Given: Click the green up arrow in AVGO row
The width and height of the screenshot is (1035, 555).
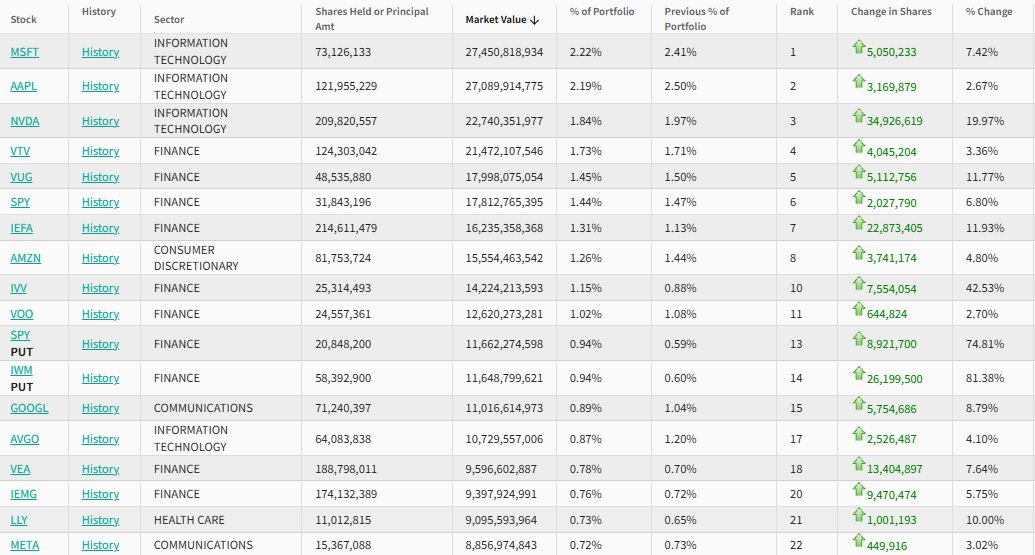Looking at the screenshot, I should tap(858, 434).
